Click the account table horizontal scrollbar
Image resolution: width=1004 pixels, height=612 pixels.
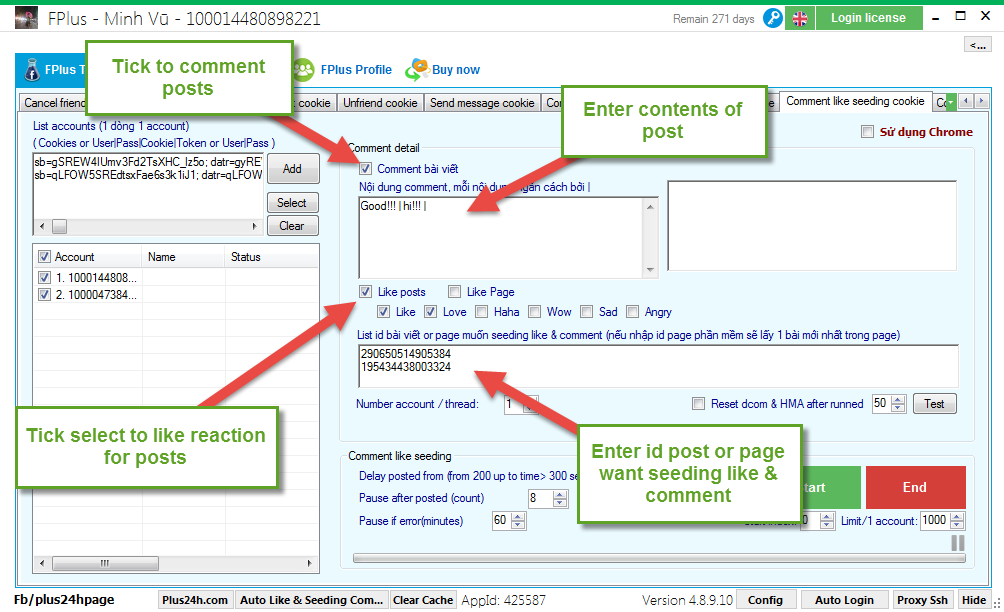175,563
